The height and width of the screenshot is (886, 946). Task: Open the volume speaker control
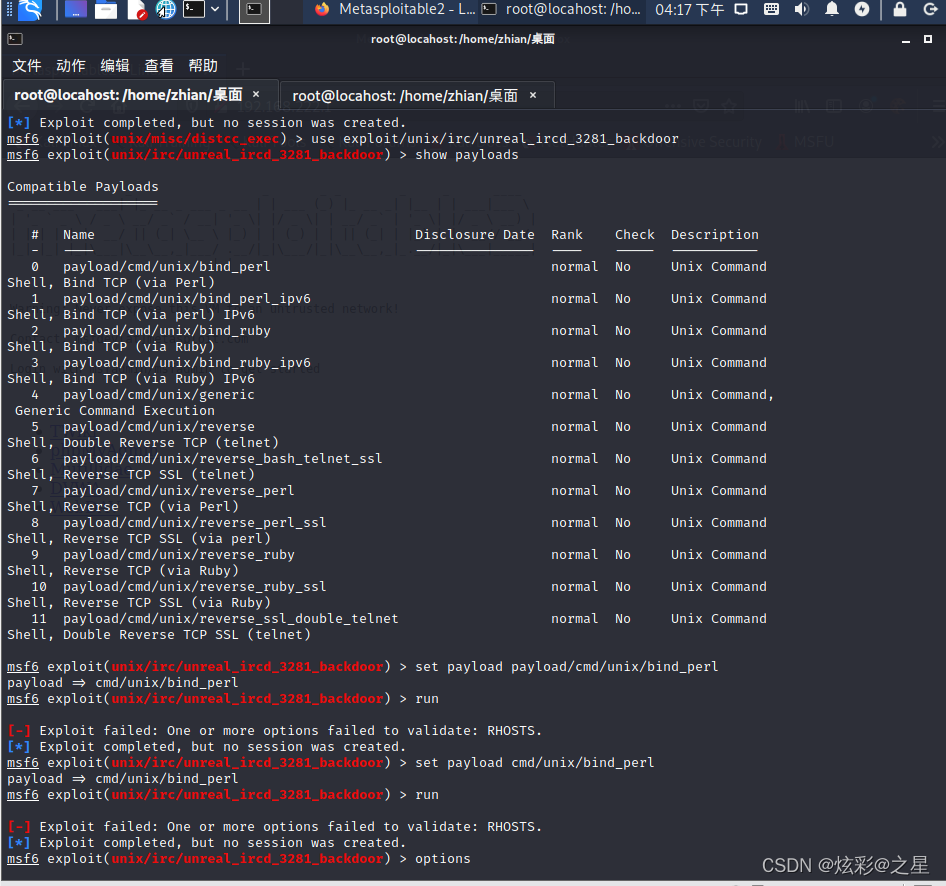(x=801, y=9)
